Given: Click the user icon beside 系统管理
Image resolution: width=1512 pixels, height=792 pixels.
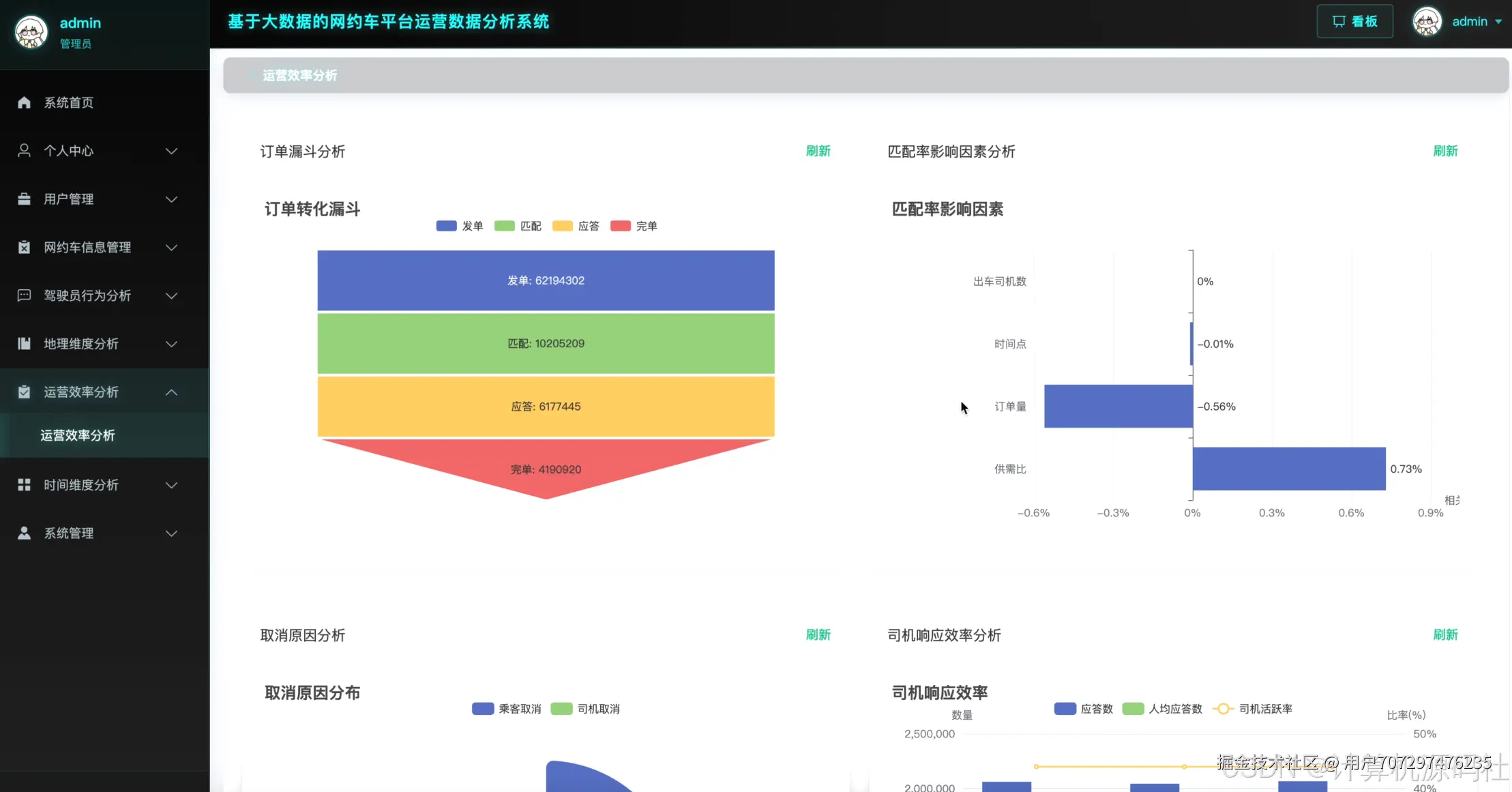Looking at the screenshot, I should coord(24,533).
